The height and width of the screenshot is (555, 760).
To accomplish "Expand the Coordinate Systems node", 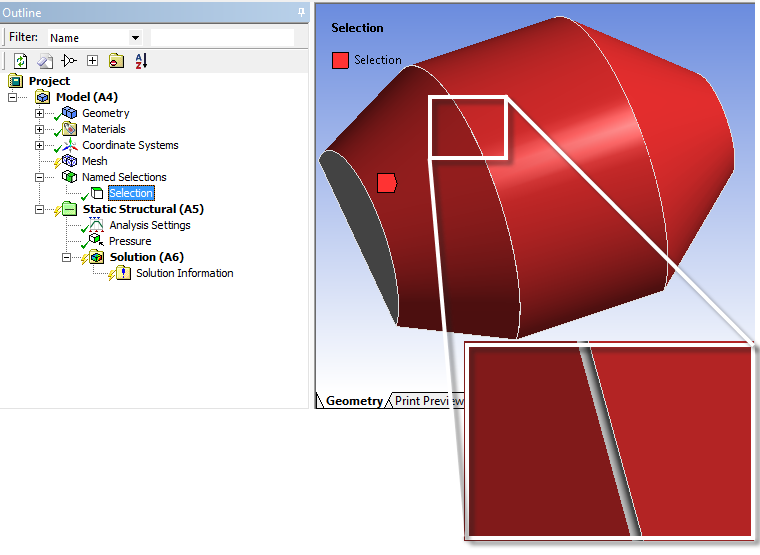I will [x=39, y=145].
